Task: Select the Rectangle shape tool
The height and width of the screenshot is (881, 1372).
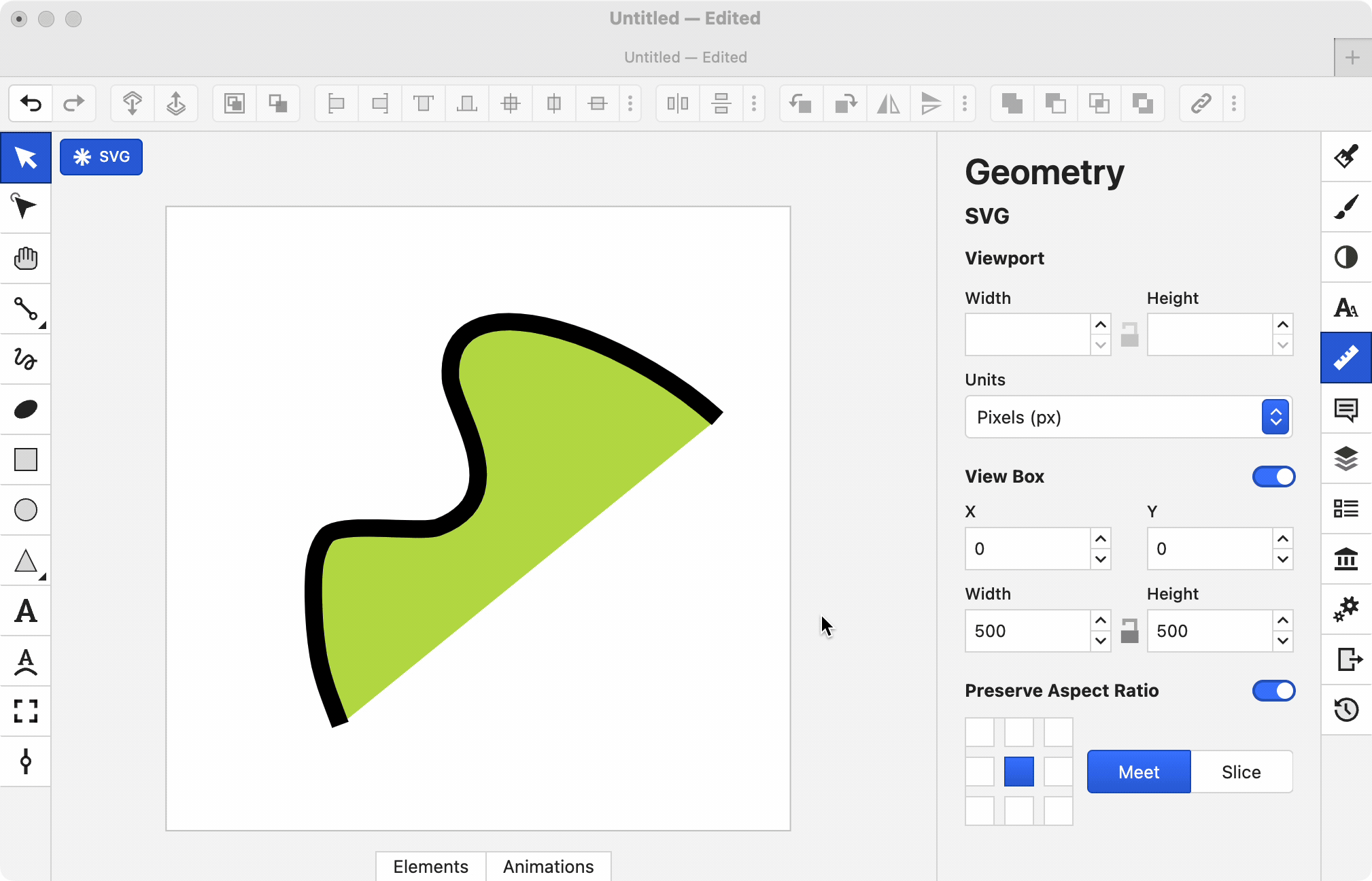Action: pos(26,460)
